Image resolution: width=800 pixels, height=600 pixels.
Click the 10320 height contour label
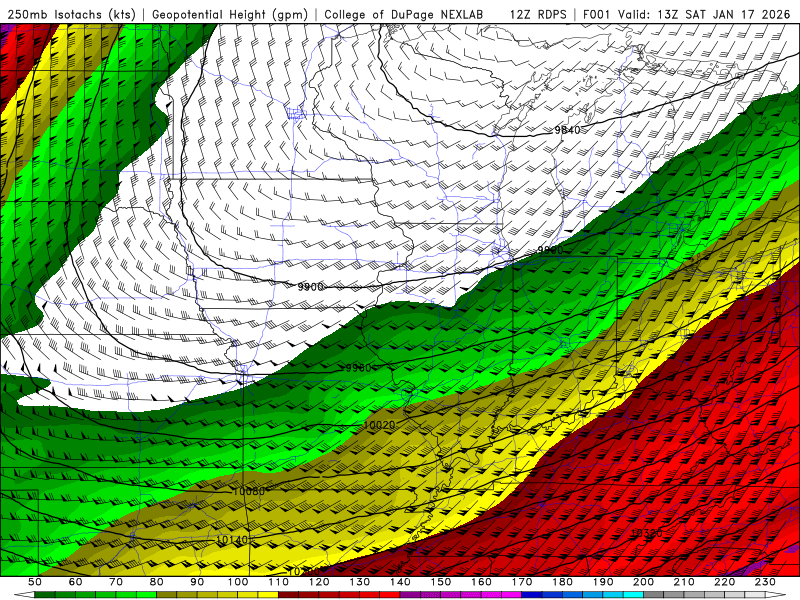point(646,533)
